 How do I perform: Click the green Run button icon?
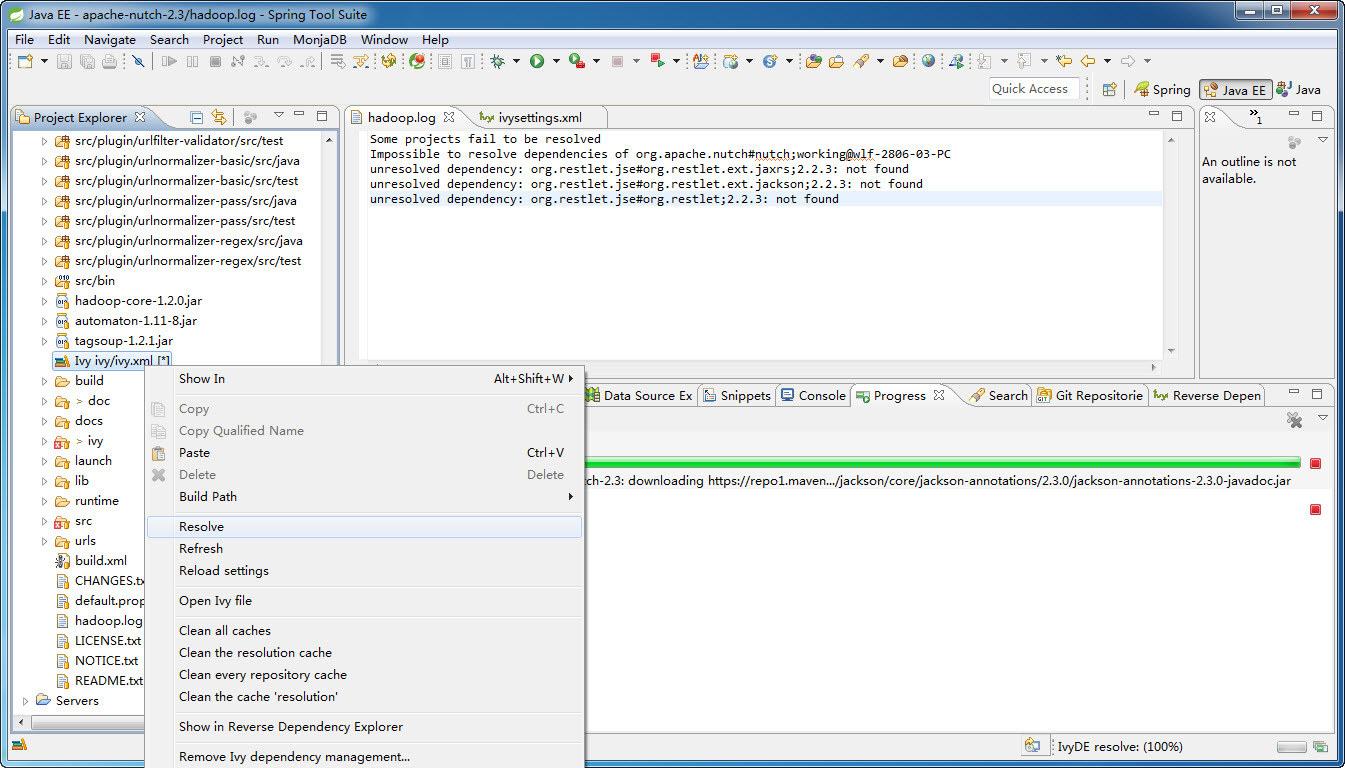tap(537, 61)
